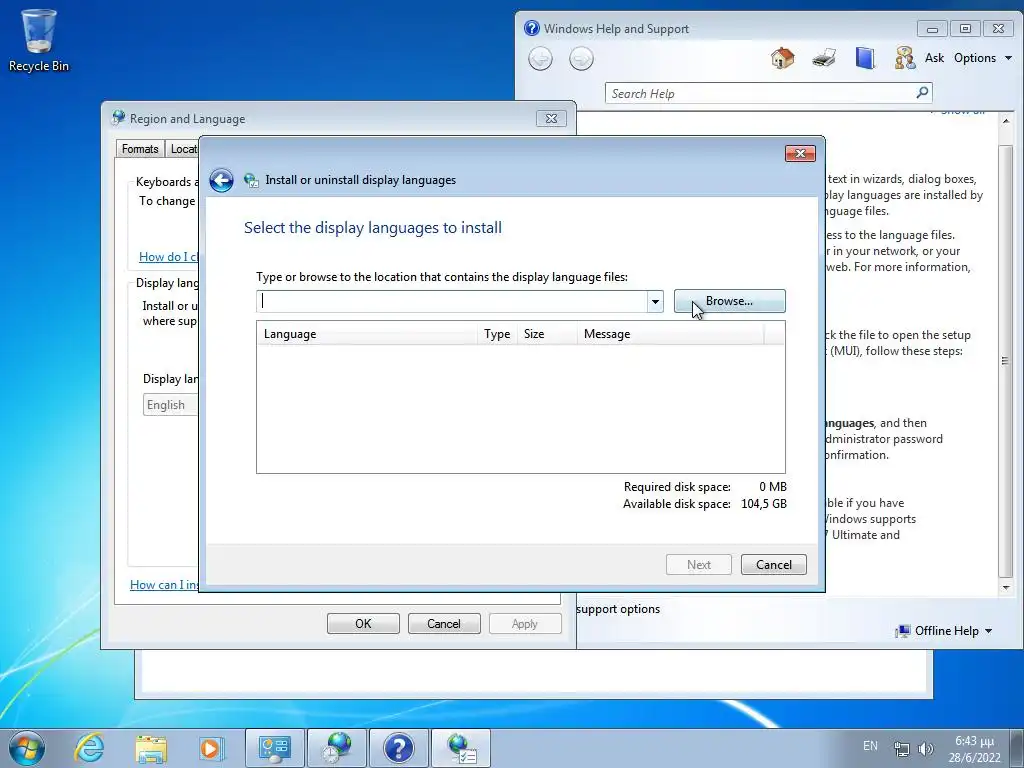Click the volume speaker icon in tray
This screenshot has height=768, width=1024.
pos(925,749)
